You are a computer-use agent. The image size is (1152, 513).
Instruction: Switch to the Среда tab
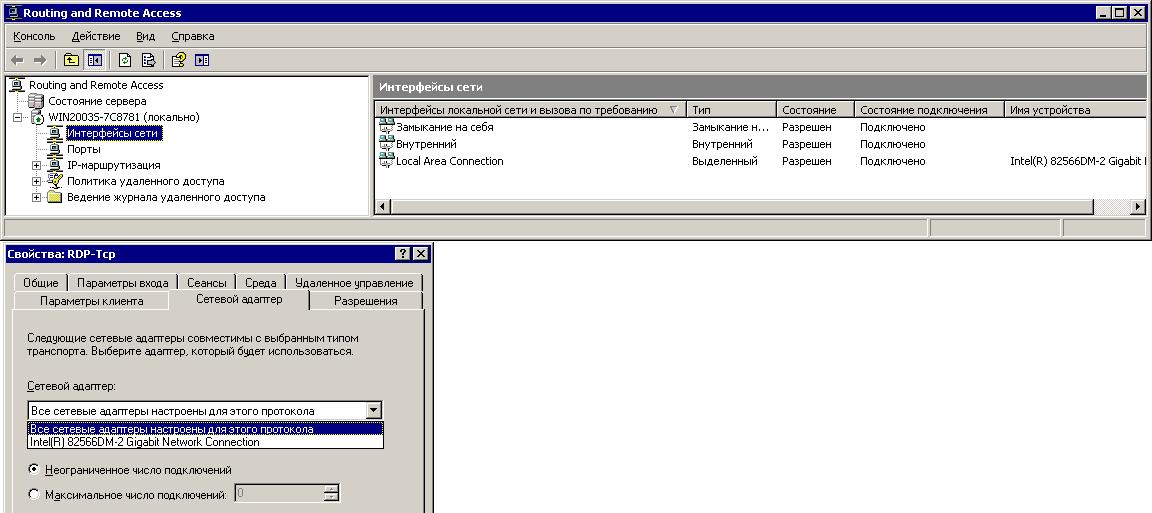(x=261, y=282)
